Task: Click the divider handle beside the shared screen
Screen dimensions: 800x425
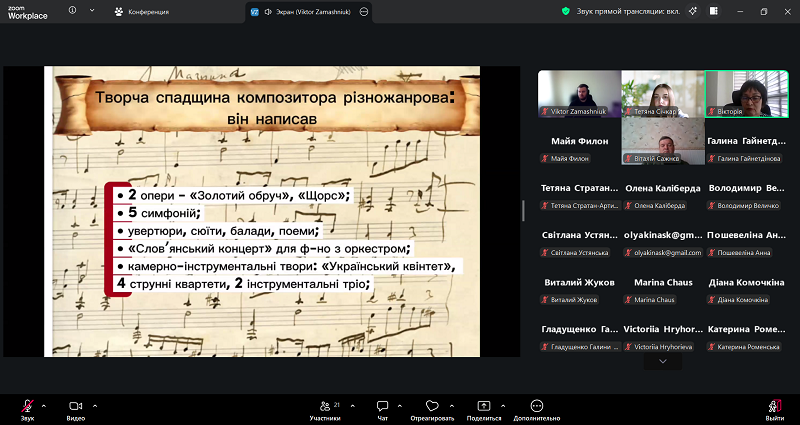Action: pyautogui.click(x=523, y=211)
